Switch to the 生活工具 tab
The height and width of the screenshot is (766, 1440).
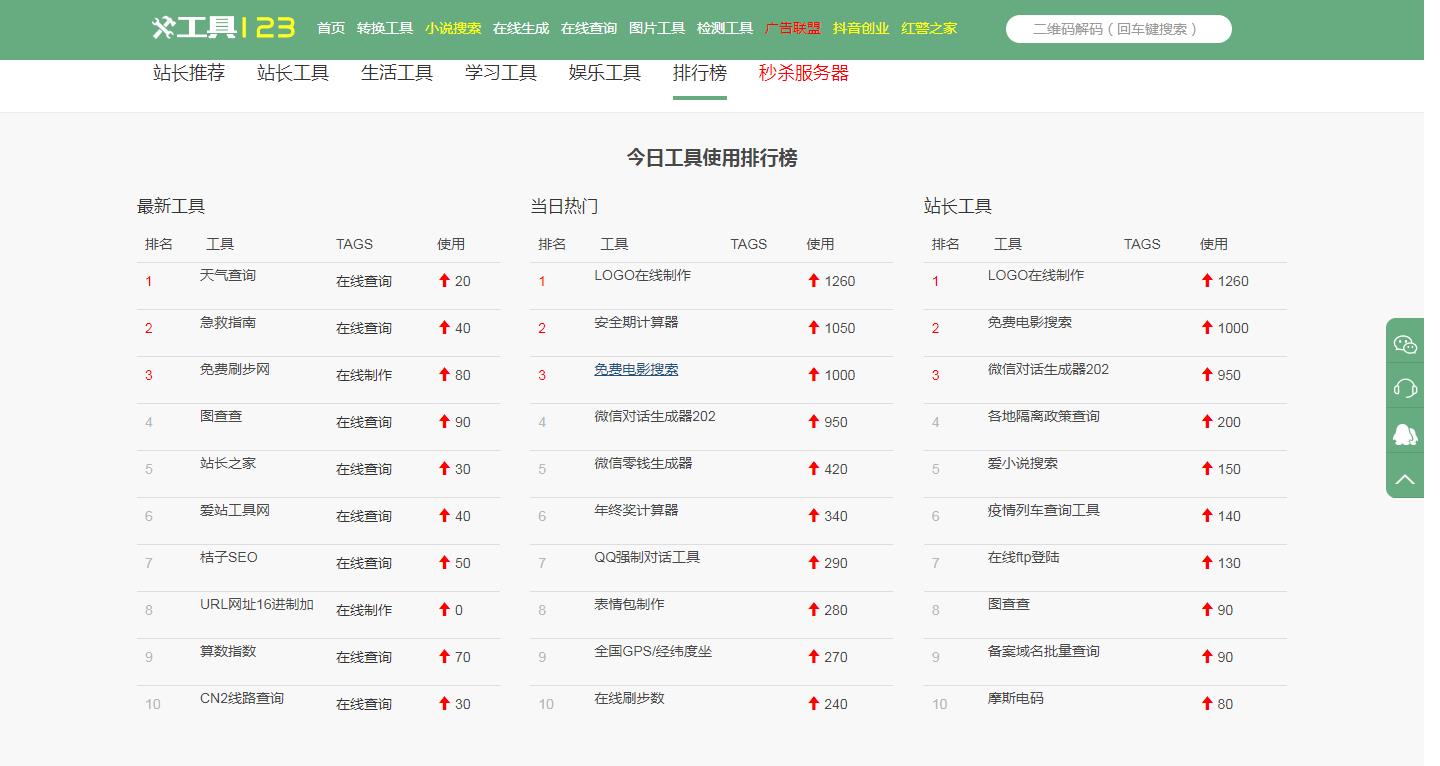click(x=396, y=72)
